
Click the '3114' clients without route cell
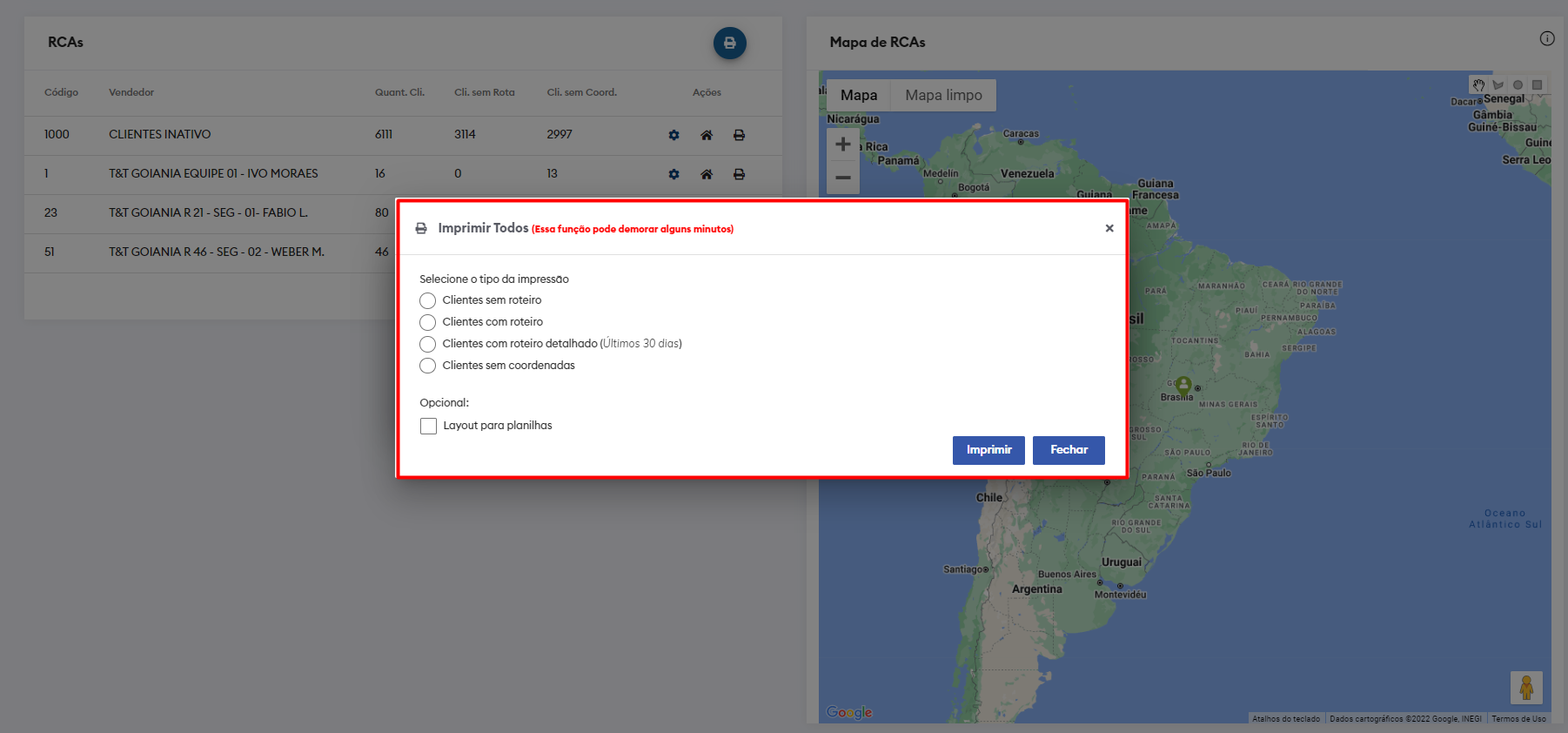[465, 134]
